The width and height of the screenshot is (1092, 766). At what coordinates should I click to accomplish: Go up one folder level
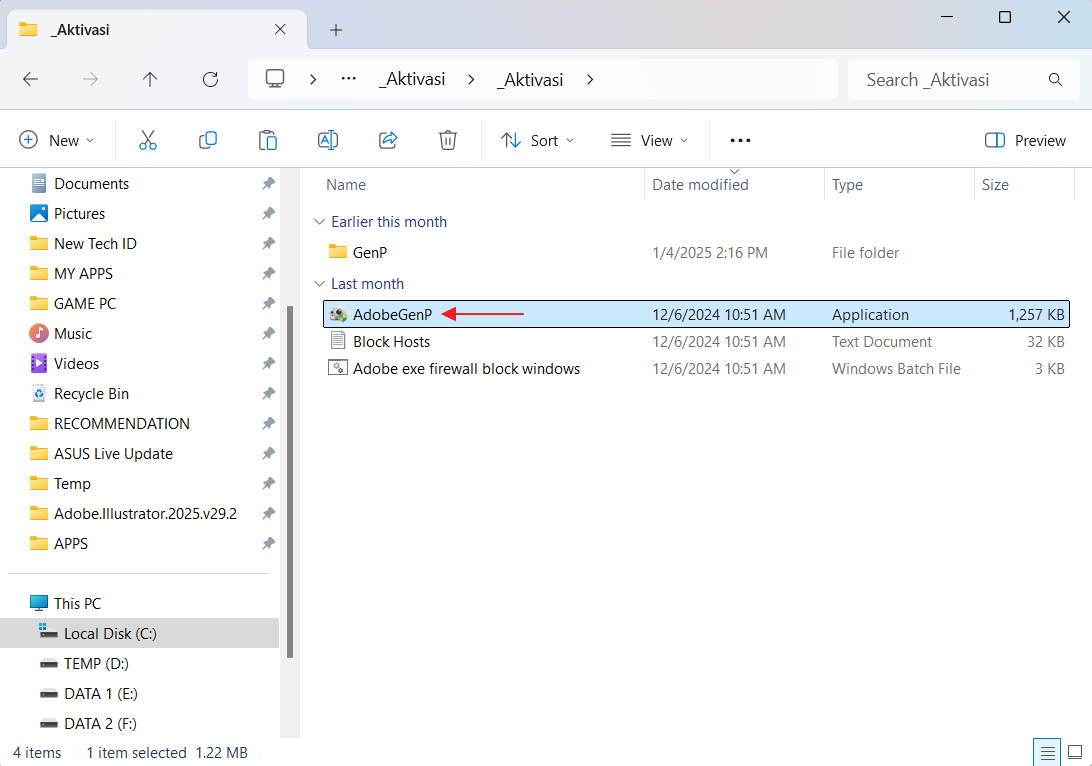click(150, 80)
